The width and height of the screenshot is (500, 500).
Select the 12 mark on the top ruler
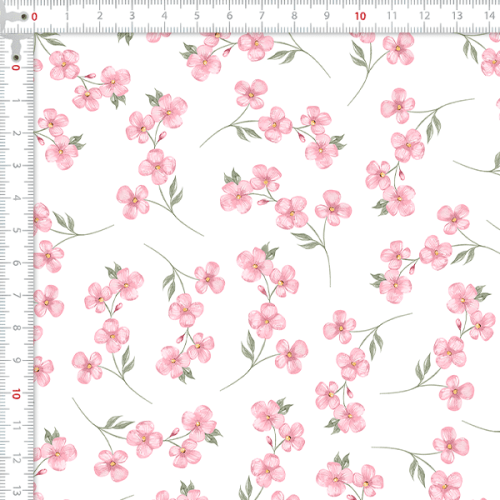click(x=424, y=16)
